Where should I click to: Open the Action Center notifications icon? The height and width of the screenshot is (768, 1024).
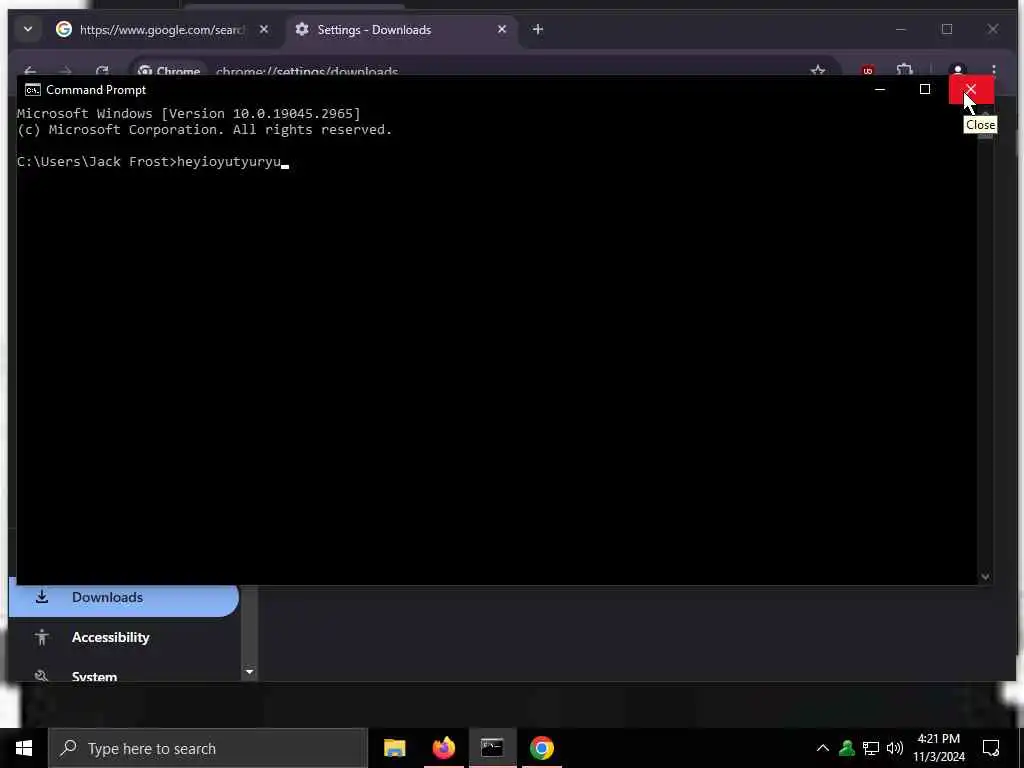coord(991,748)
